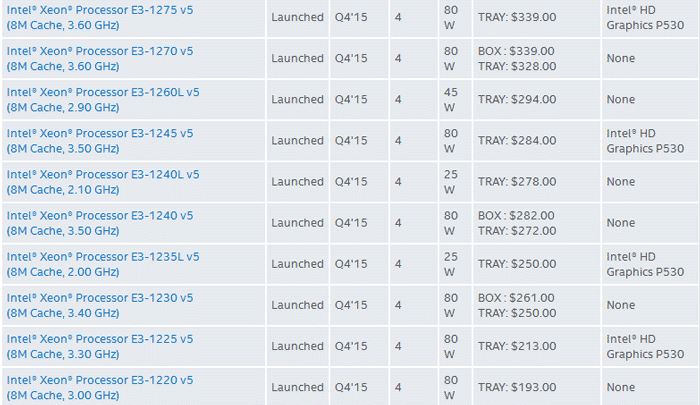Open the Intel Xeon Processor E3-1240L v5 link
Viewport: 700px width, 405px height.
[103, 182]
